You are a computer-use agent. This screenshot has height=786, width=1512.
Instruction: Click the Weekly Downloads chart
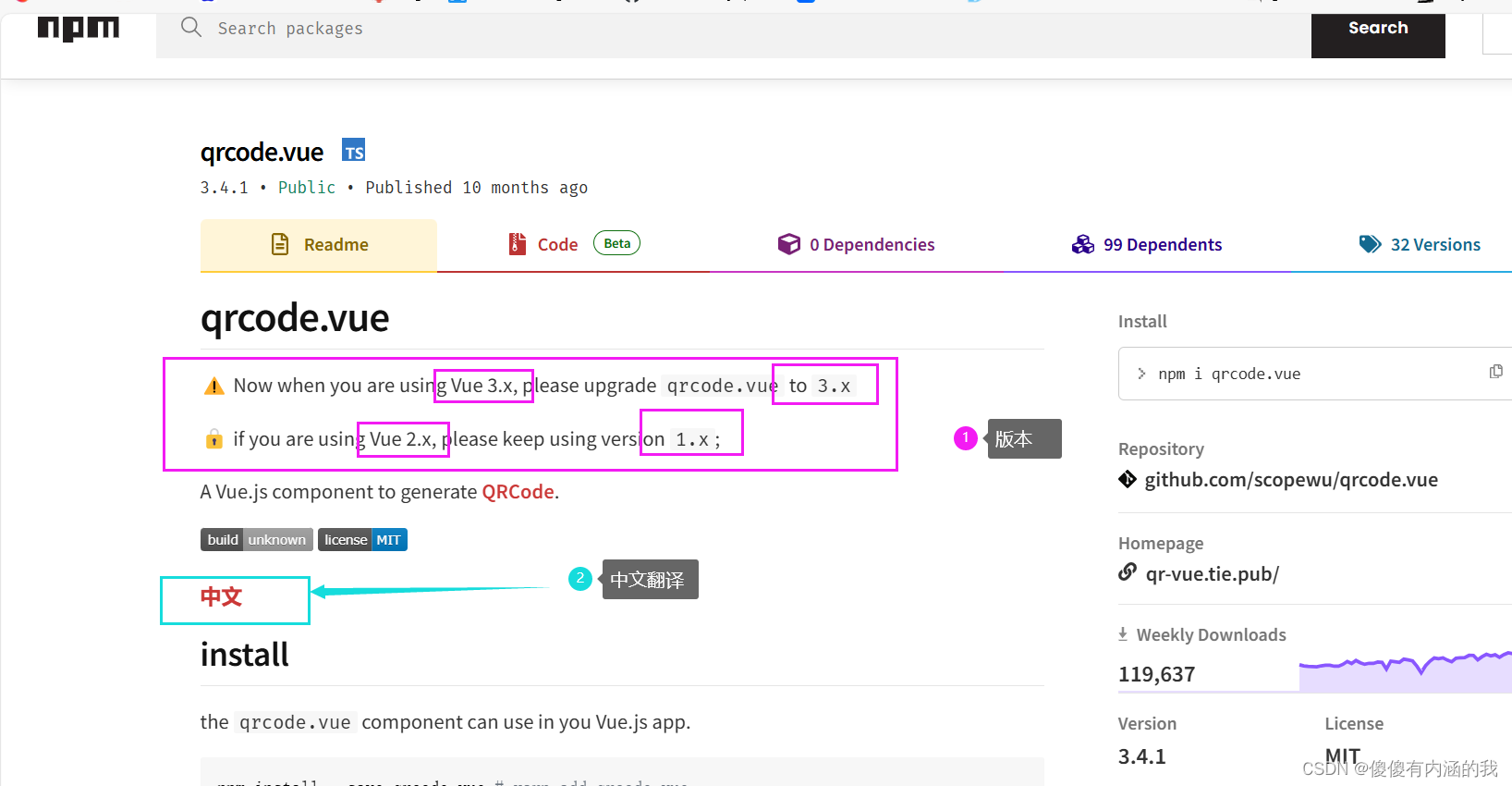coord(1406,672)
